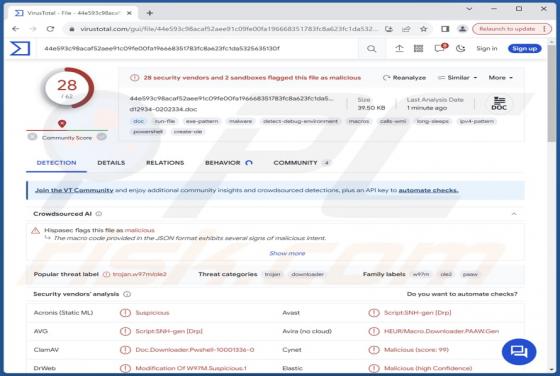Expand the Similar dropdown
This screenshot has height=376, width=560.
pos(458,77)
